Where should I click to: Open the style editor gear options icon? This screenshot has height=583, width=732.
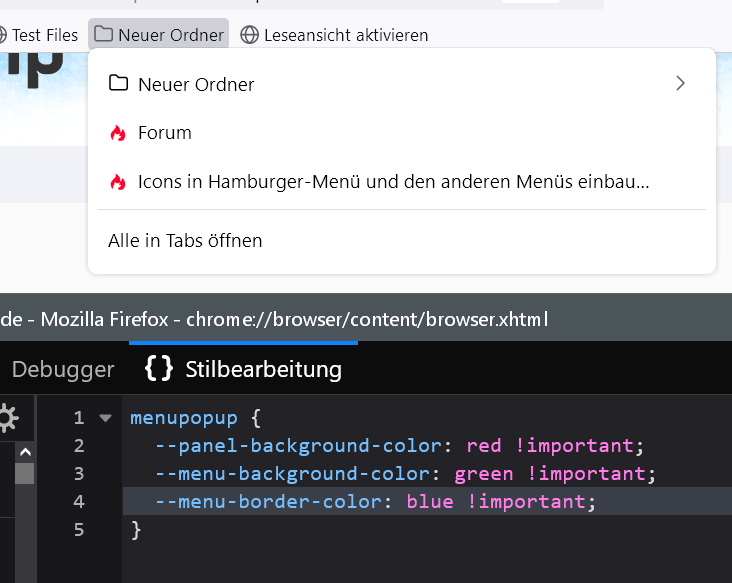[x=8, y=416]
